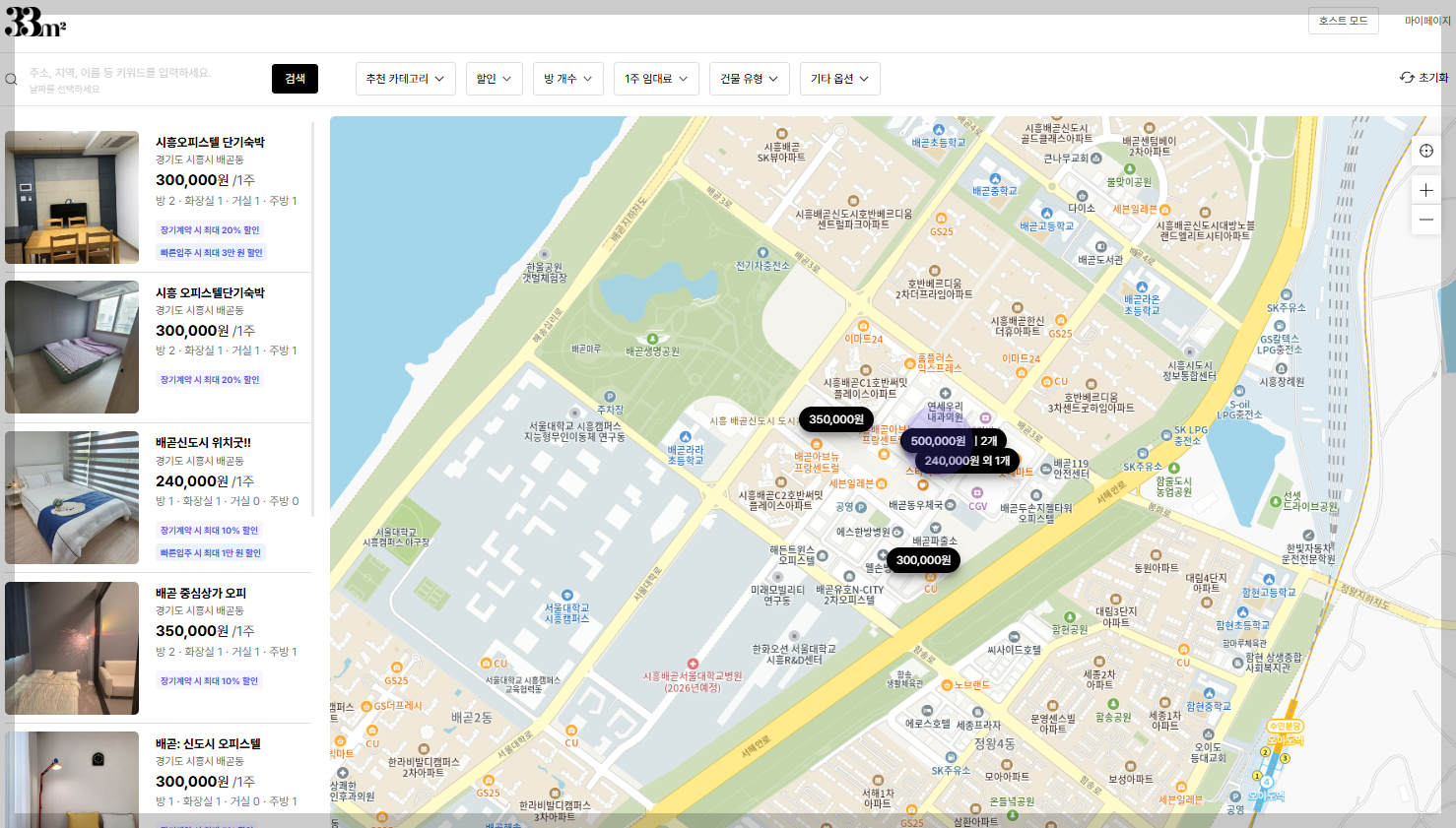Image resolution: width=1456 pixels, height=828 pixels.
Task: Click the 날짜를 선택하세요 date field
Action: 64,90
